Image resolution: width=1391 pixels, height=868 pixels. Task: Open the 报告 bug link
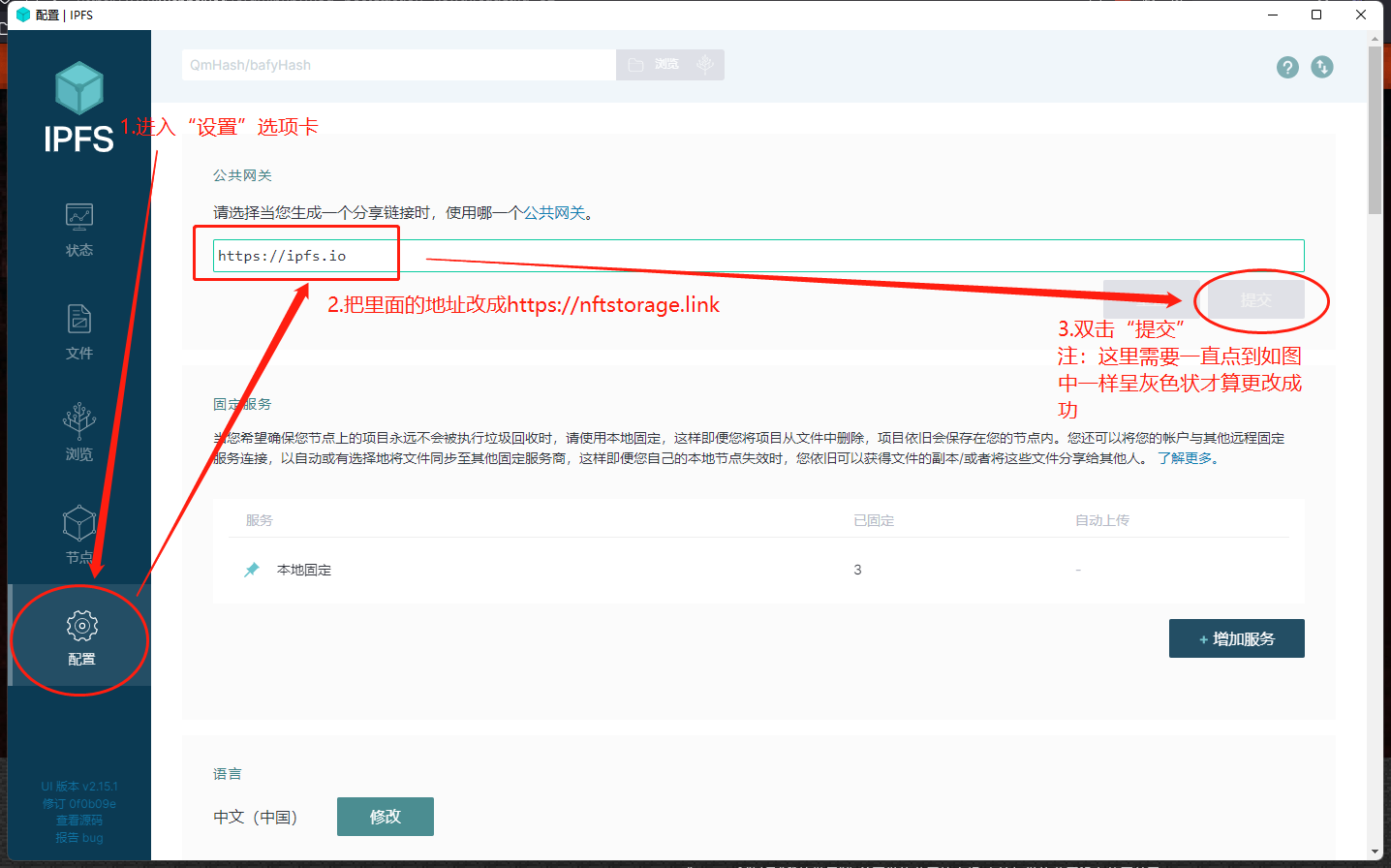[x=79, y=838]
